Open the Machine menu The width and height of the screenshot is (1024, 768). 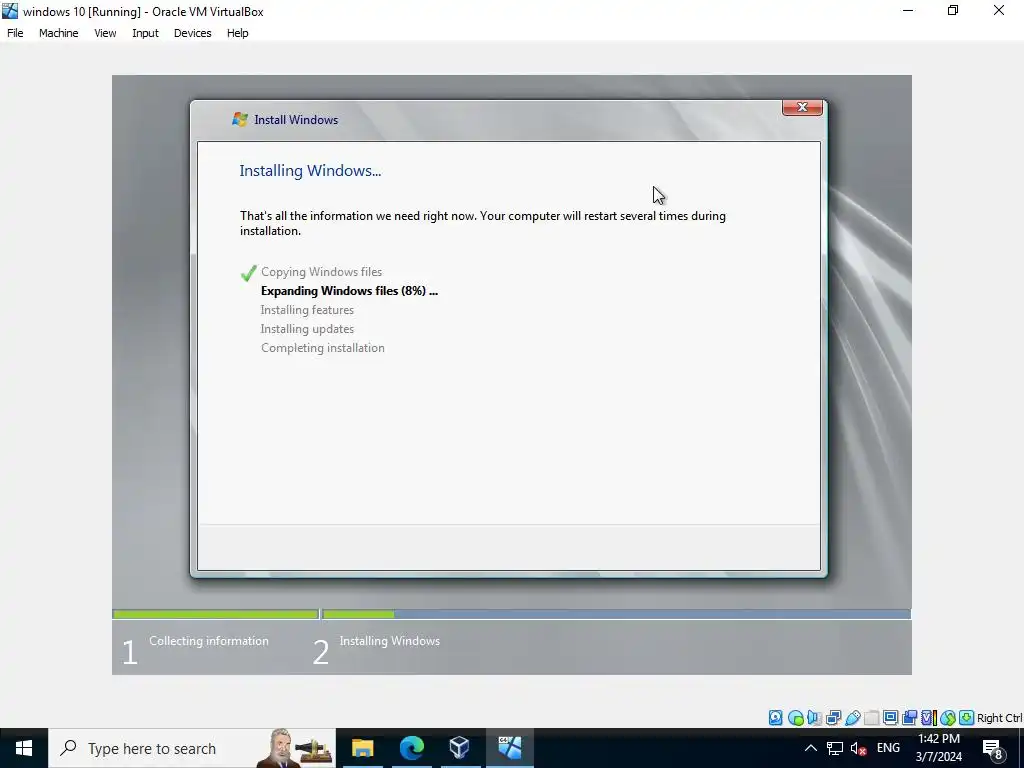pyautogui.click(x=58, y=33)
